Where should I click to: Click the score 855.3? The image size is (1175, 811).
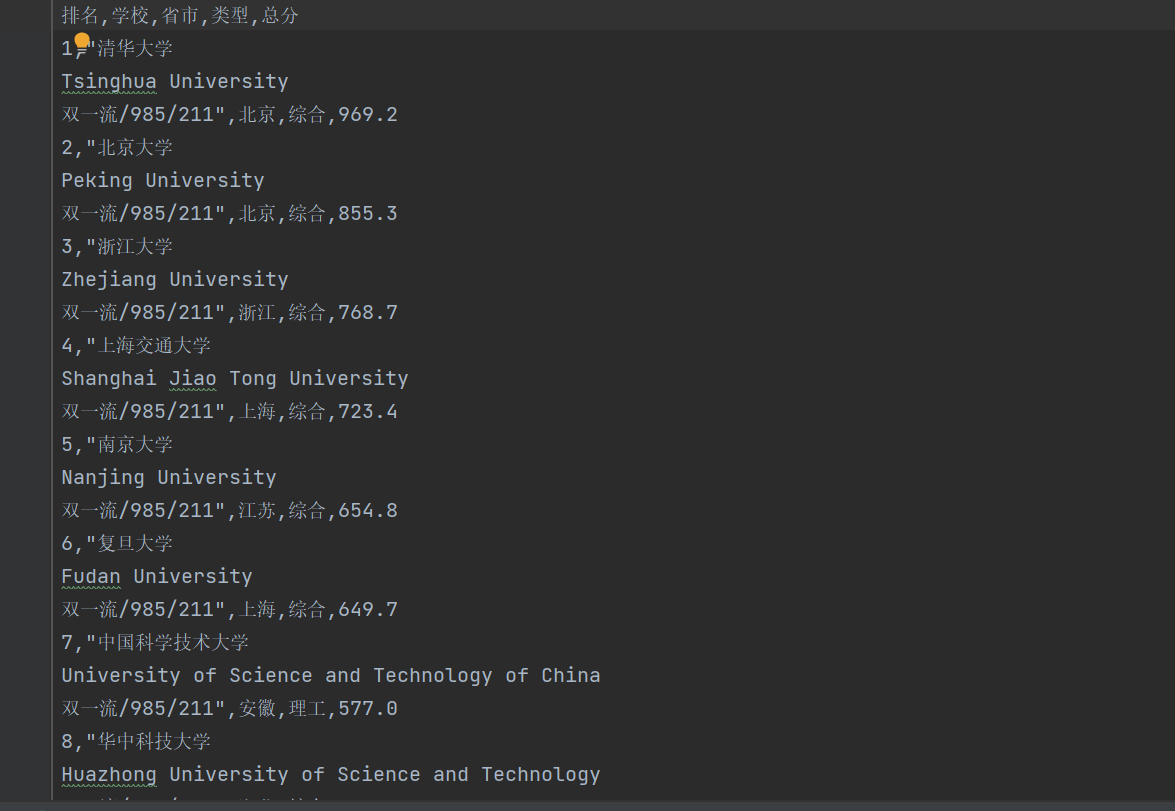(368, 214)
